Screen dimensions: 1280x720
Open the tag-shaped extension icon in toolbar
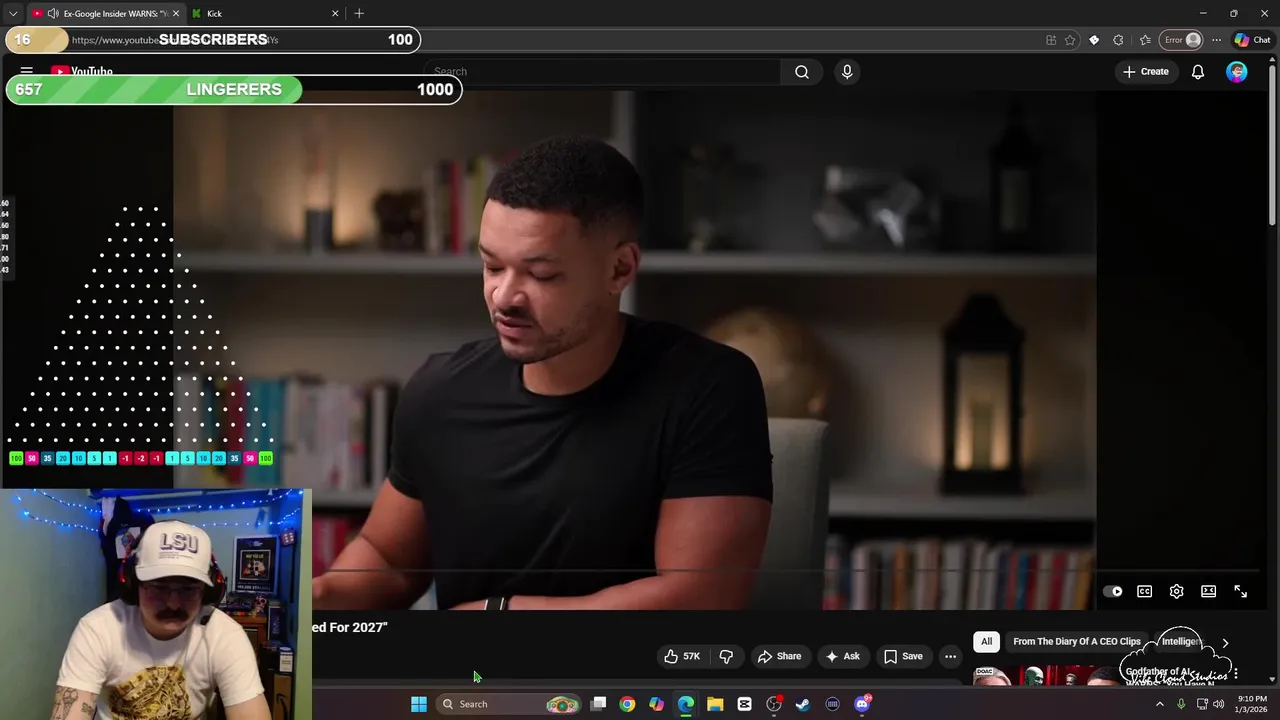click(1094, 40)
